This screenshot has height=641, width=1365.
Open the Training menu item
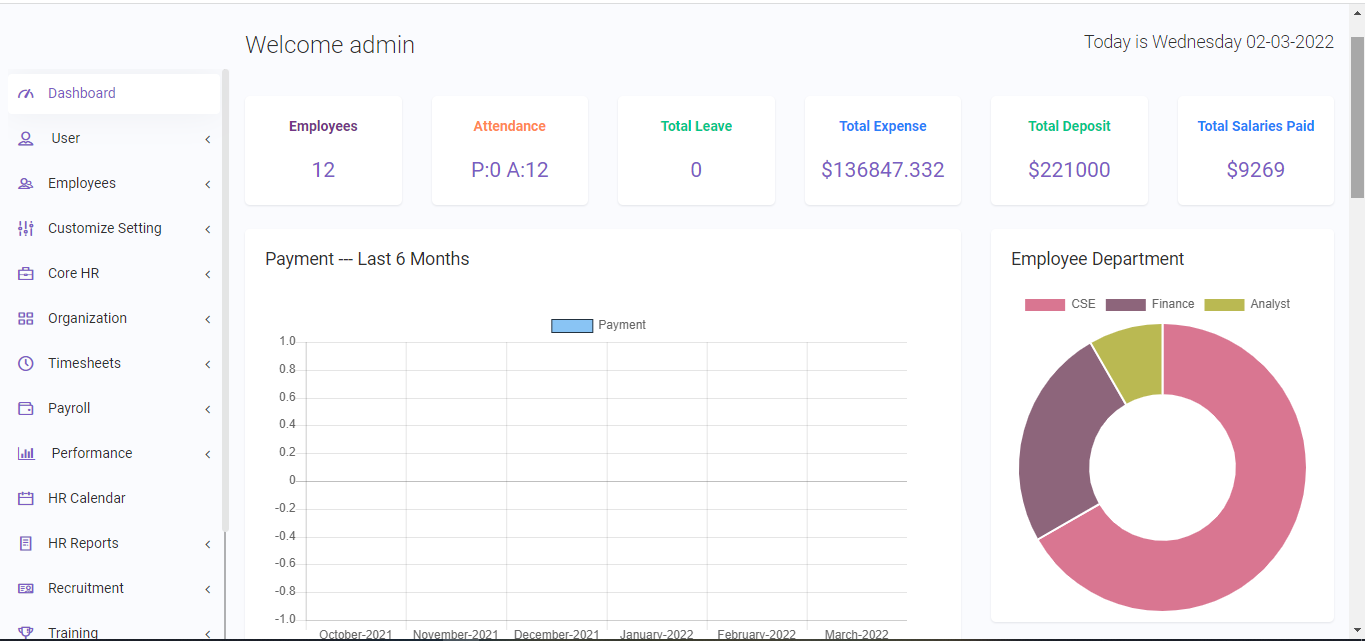(73, 632)
